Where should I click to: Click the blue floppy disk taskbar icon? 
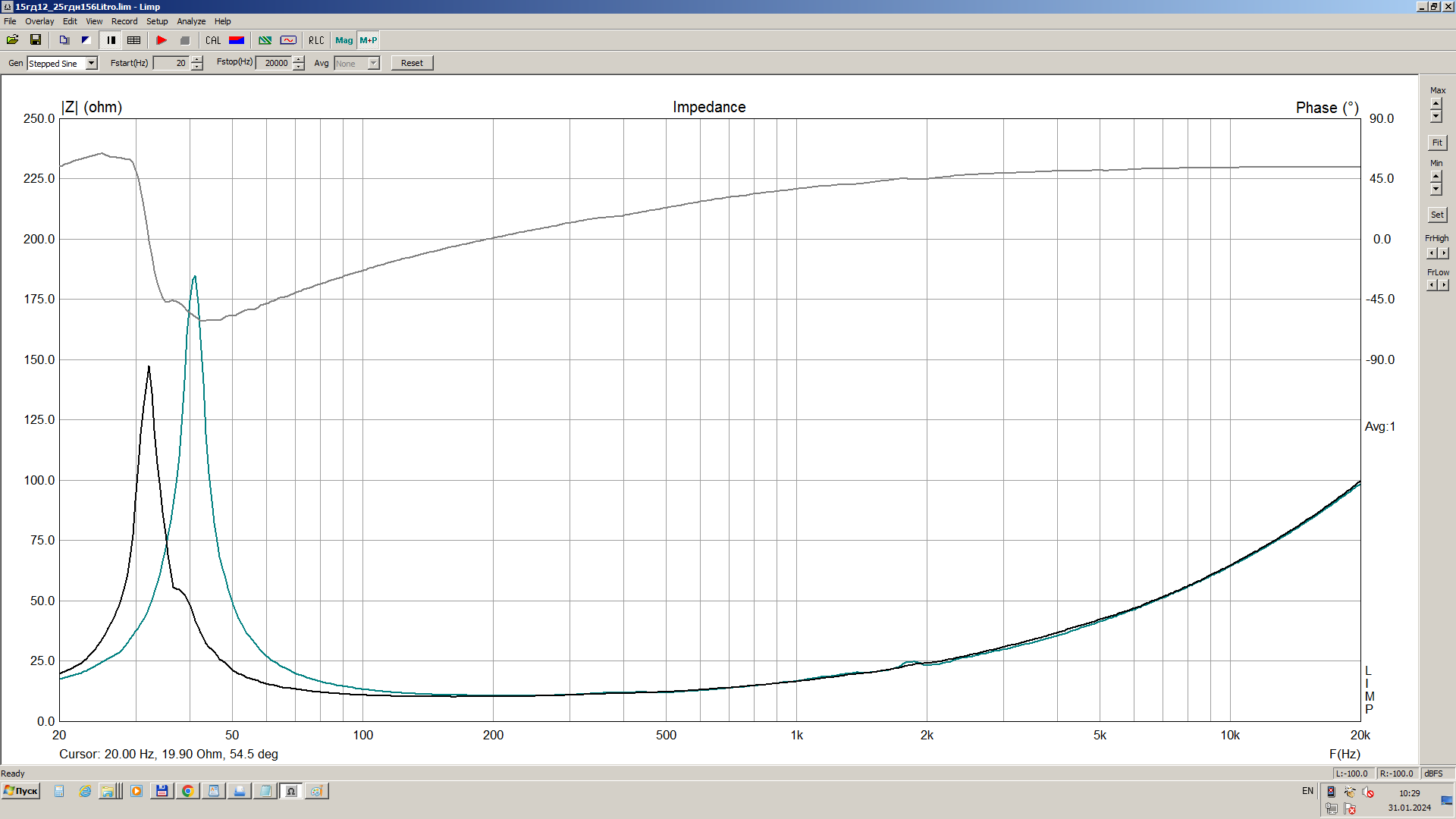[x=162, y=791]
